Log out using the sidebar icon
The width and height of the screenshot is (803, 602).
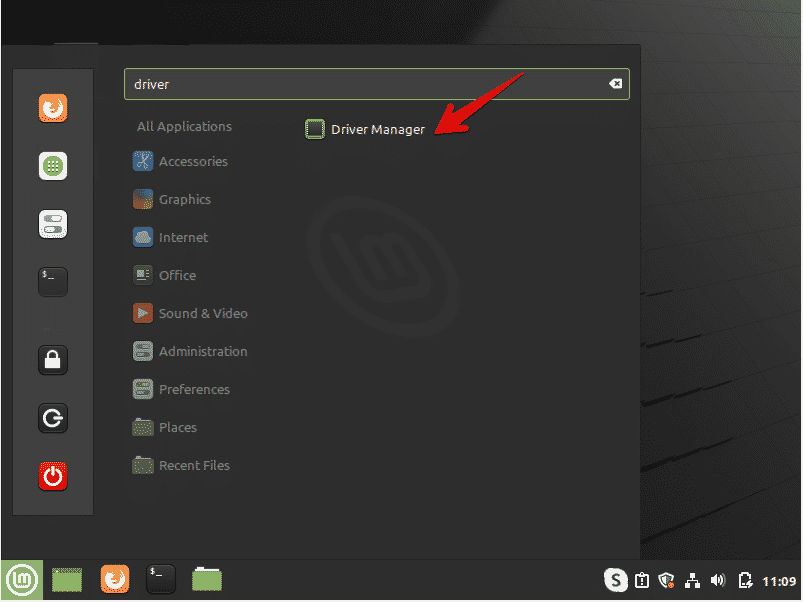[x=52, y=418]
